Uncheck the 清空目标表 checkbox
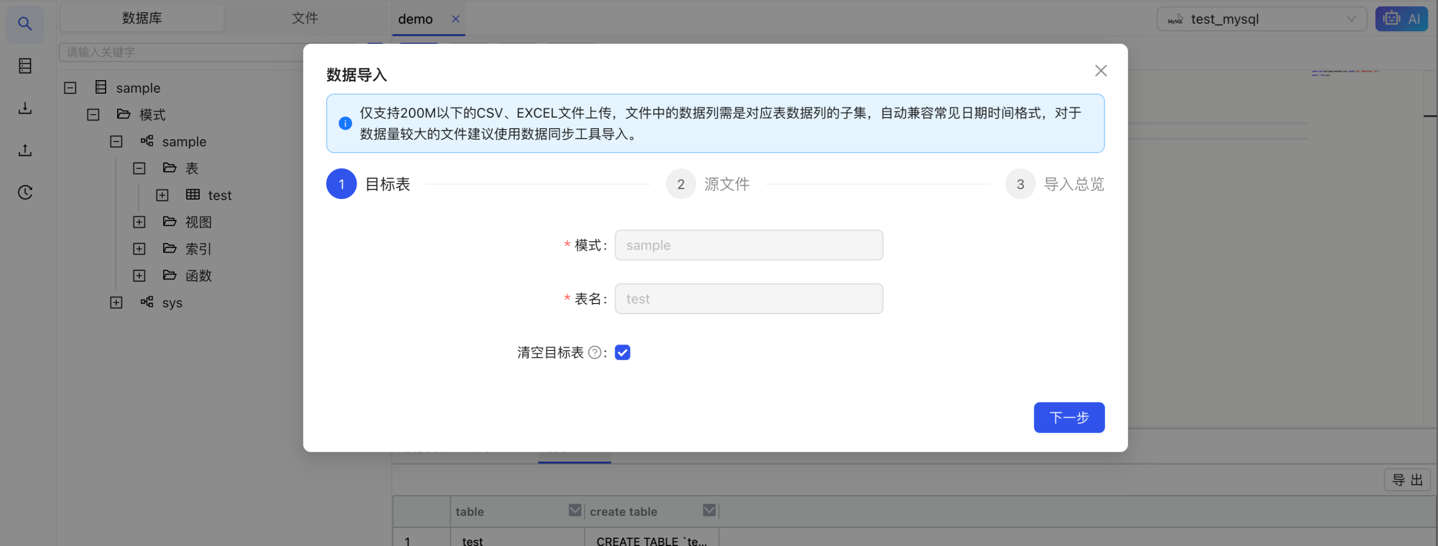 point(623,353)
